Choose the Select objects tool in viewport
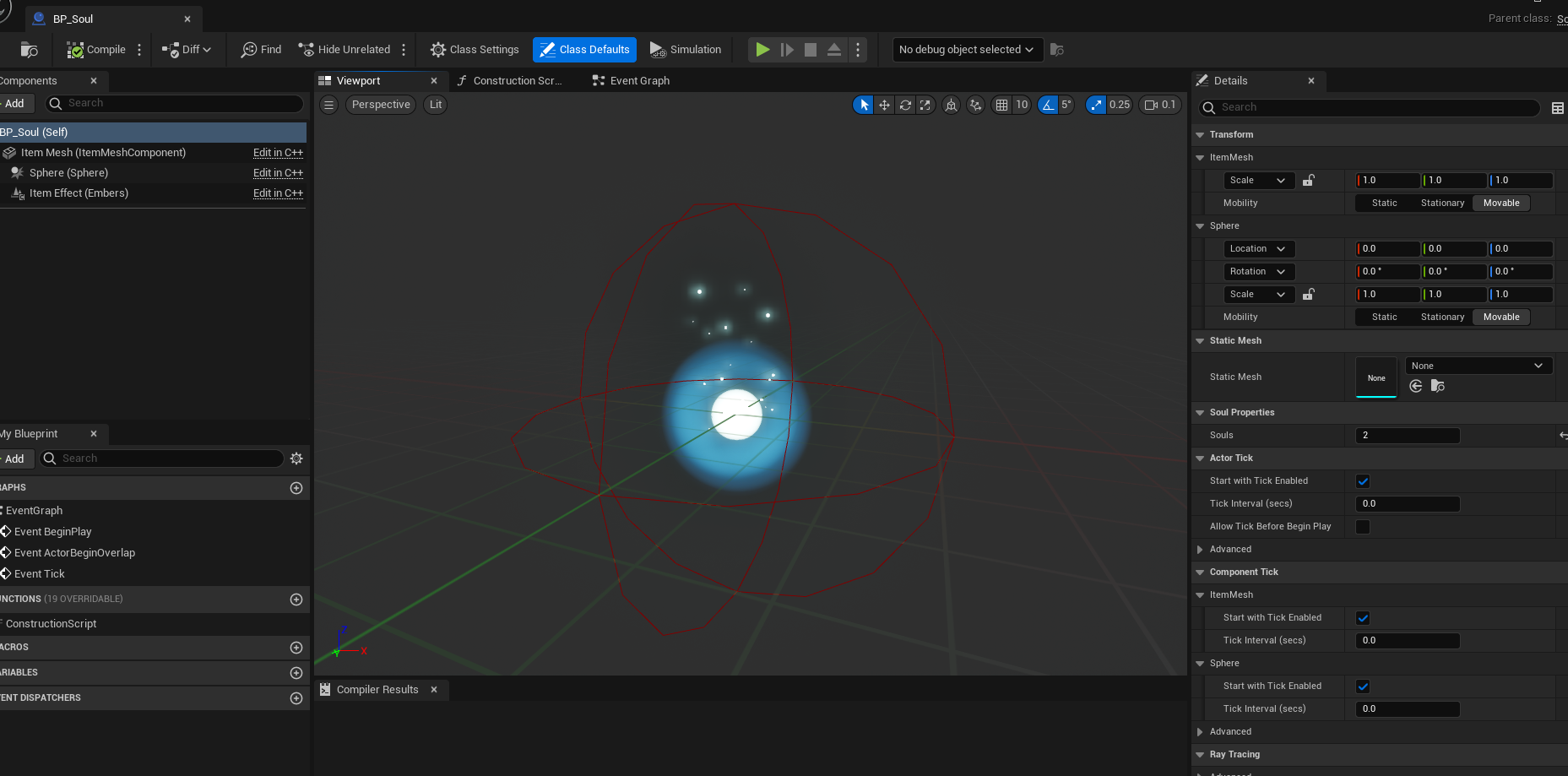 coord(863,105)
